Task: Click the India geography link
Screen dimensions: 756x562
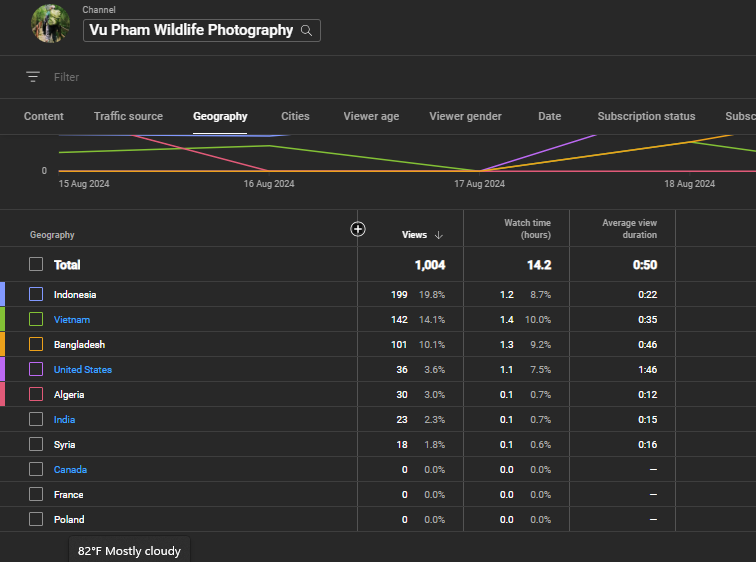Action: coord(64,420)
